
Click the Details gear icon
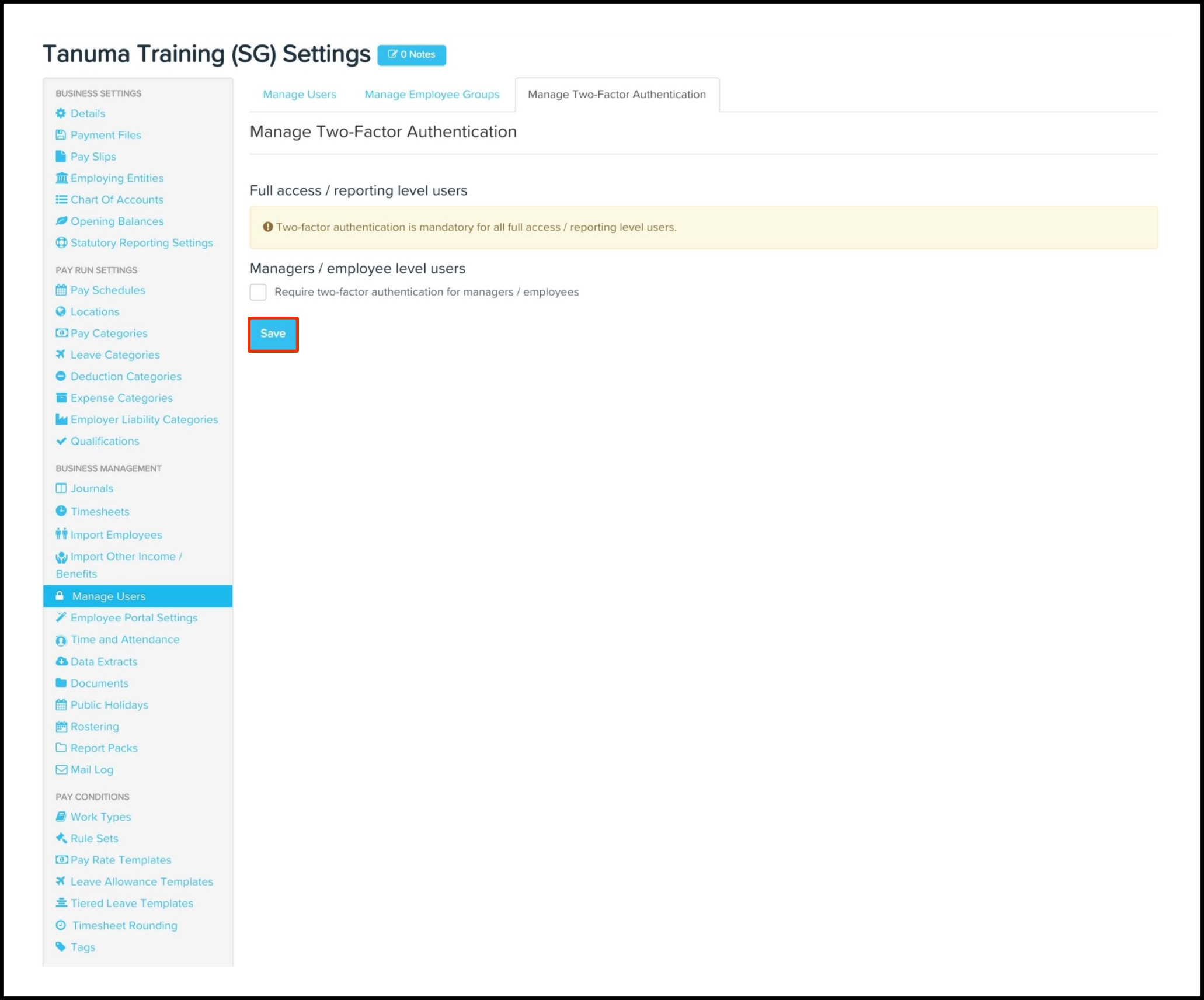61,113
